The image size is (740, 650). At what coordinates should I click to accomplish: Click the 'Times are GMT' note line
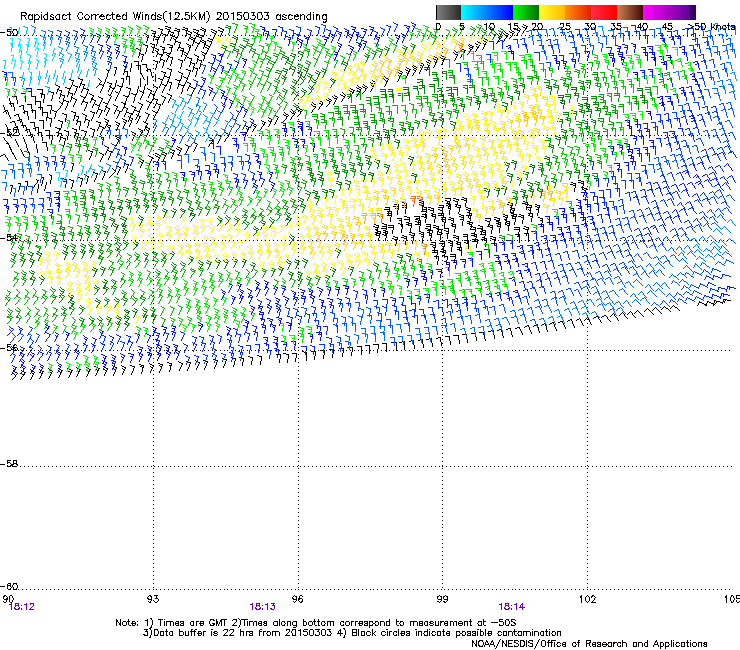coord(316,623)
